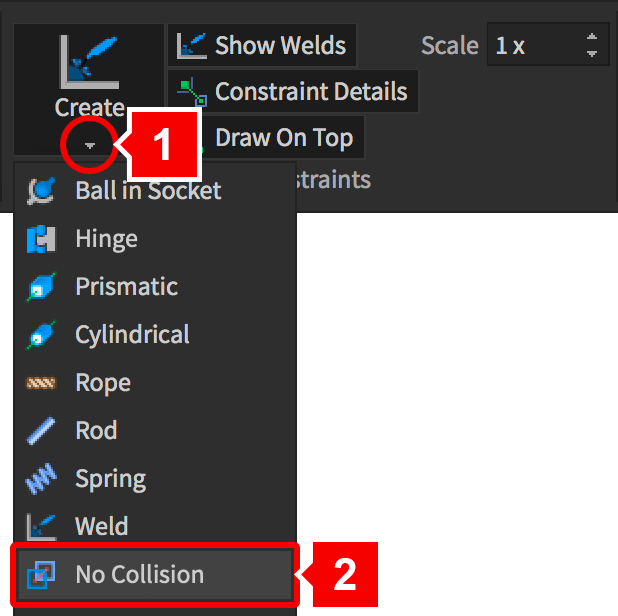Choose the No Collision menu entry
Image resolution: width=618 pixels, height=616 pixels.
pos(139,574)
